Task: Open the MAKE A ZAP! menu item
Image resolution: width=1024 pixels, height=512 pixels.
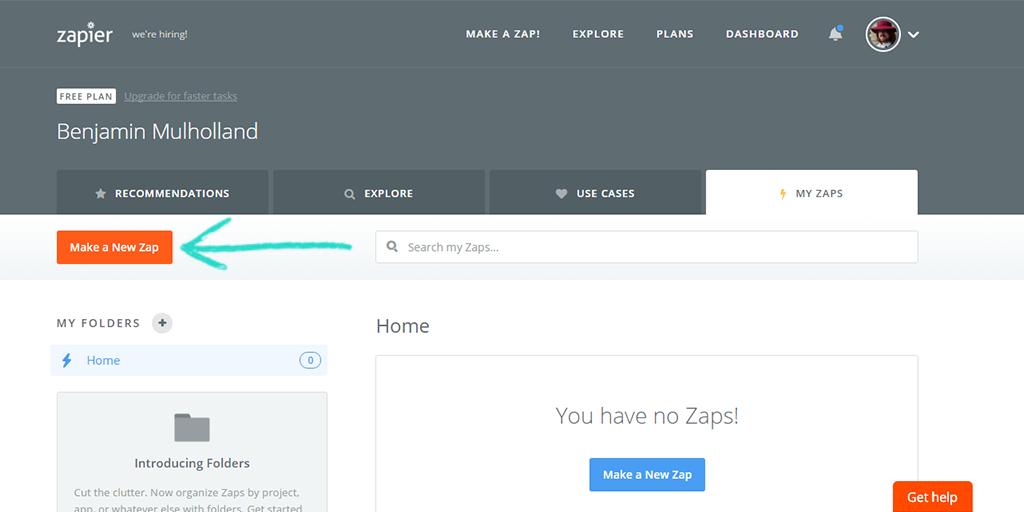Action: [503, 34]
